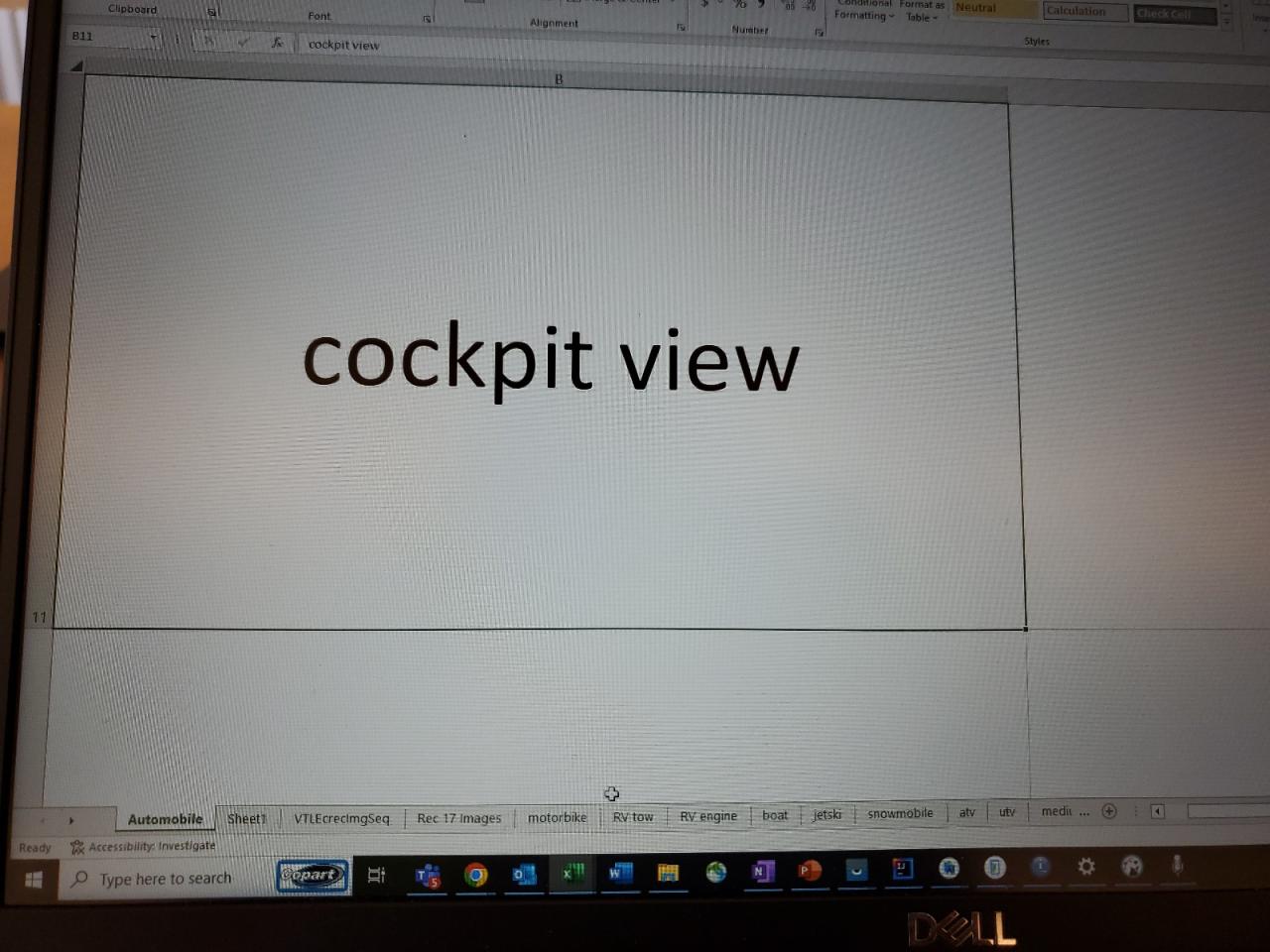Image resolution: width=1270 pixels, height=952 pixels.
Task: Click the next sheet navigation arrow
Action: (70, 820)
